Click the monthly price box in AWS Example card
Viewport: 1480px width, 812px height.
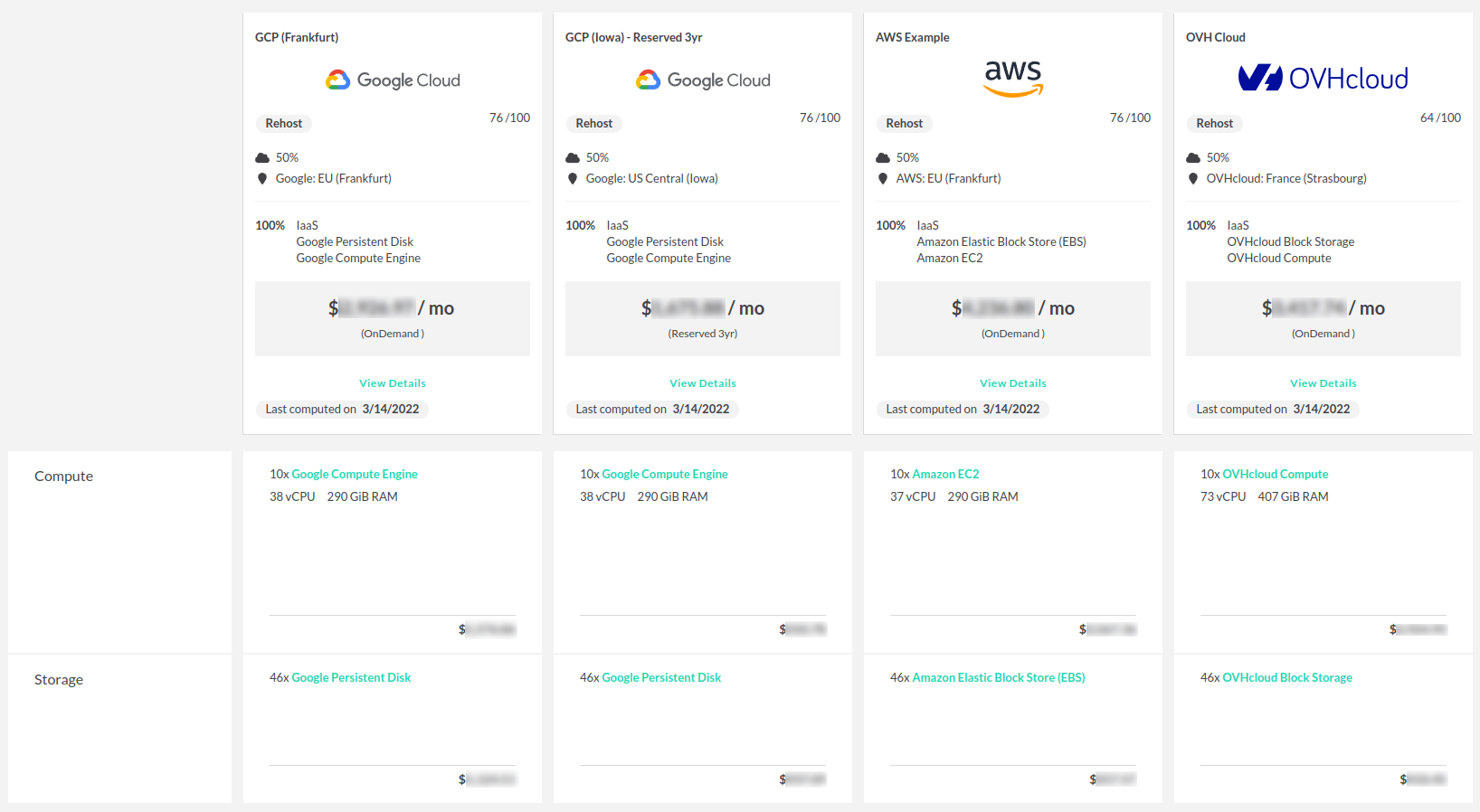pyautogui.click(x=1013, y=318)
